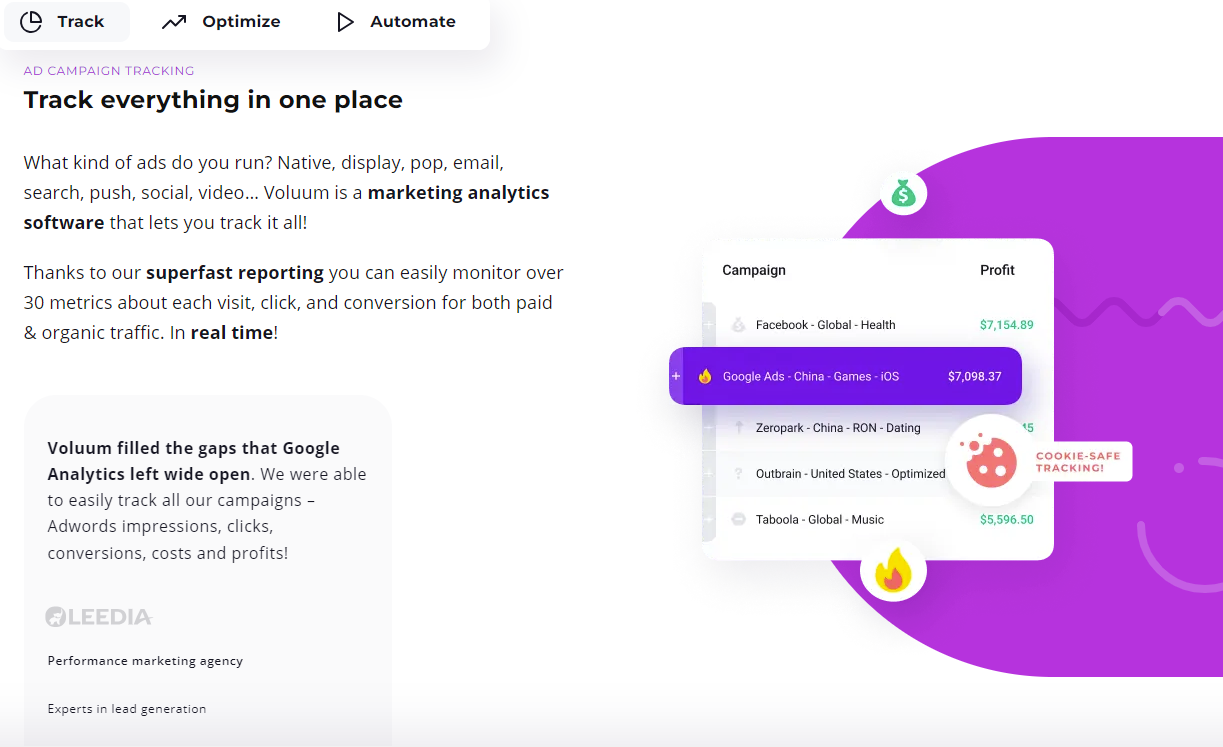Click the flame icon in Google Ads row
This screenshot has width=1223, height=747.
[x=705, y=376]
